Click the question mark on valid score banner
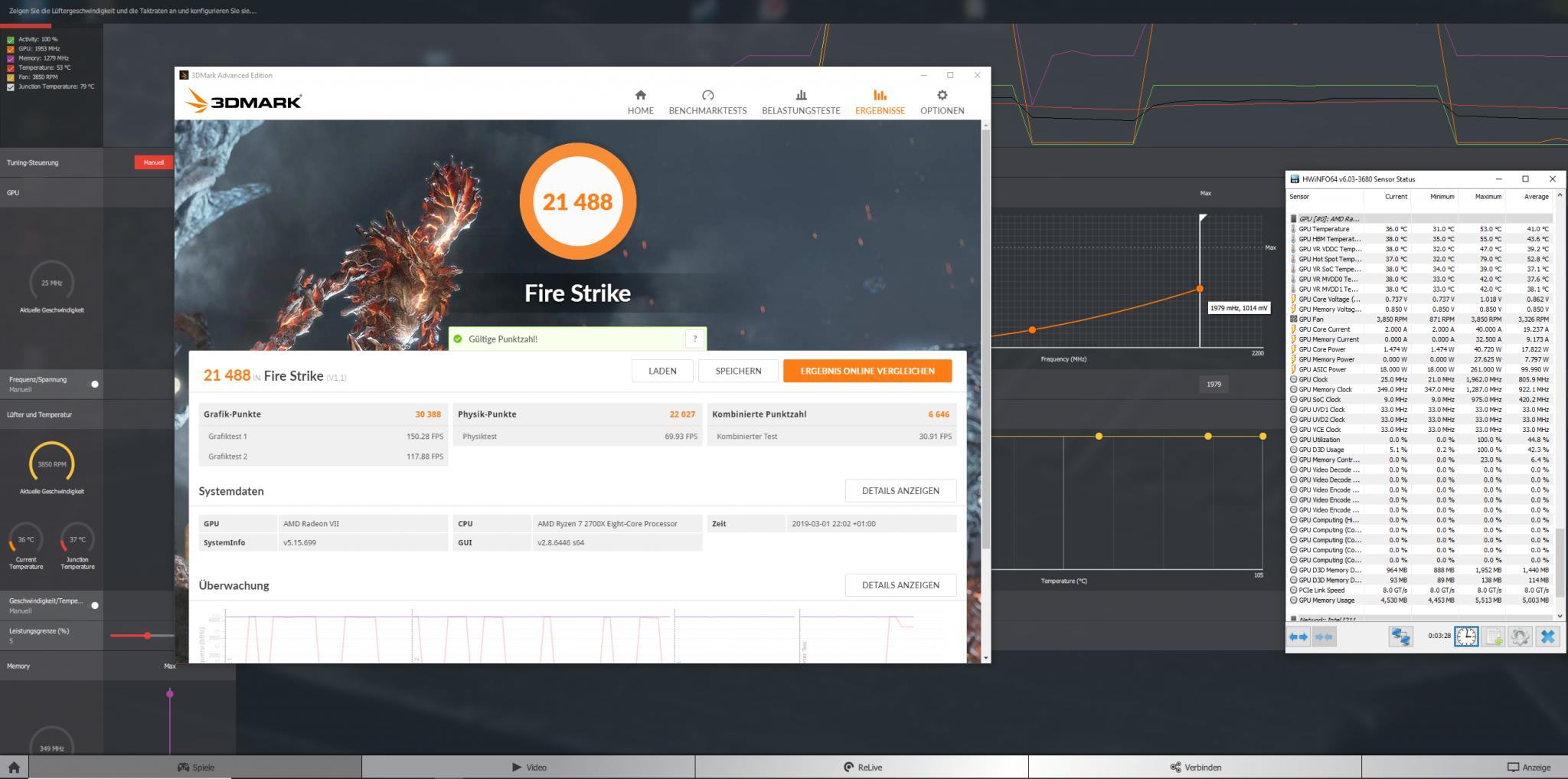1568x779 pixels. [x=695, y=339]
